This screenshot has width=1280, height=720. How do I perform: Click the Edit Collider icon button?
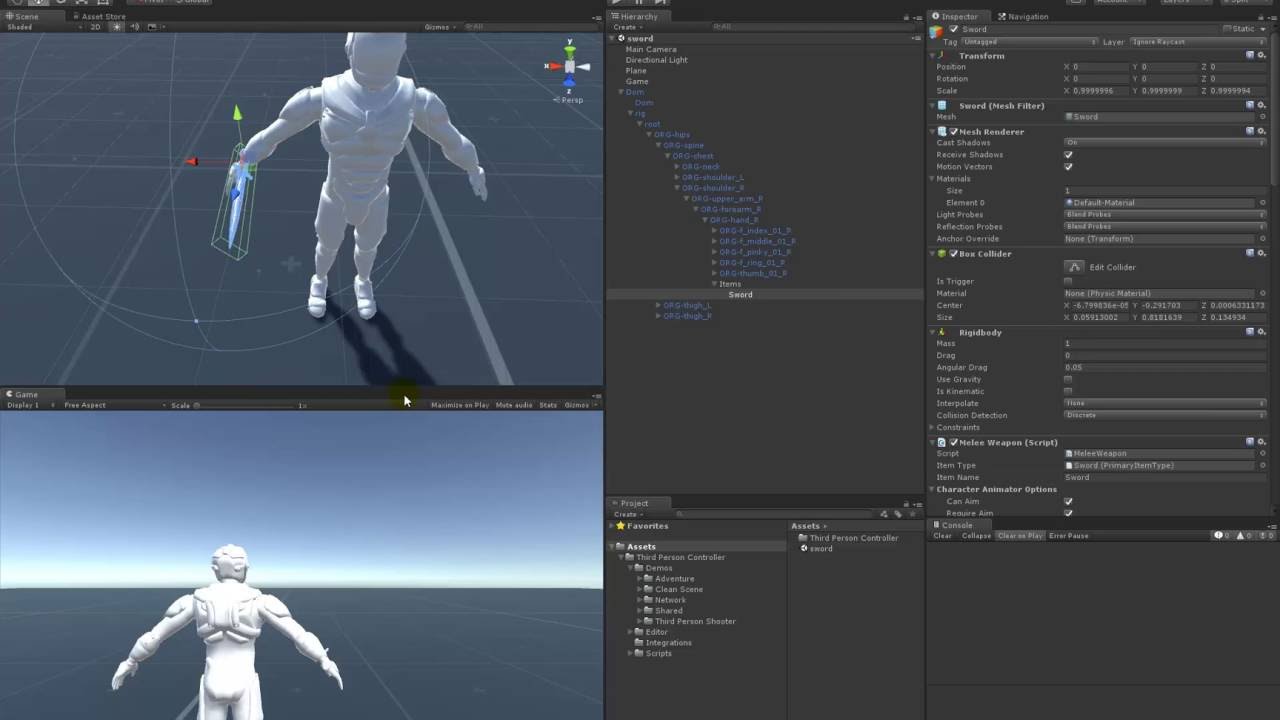1074,267
